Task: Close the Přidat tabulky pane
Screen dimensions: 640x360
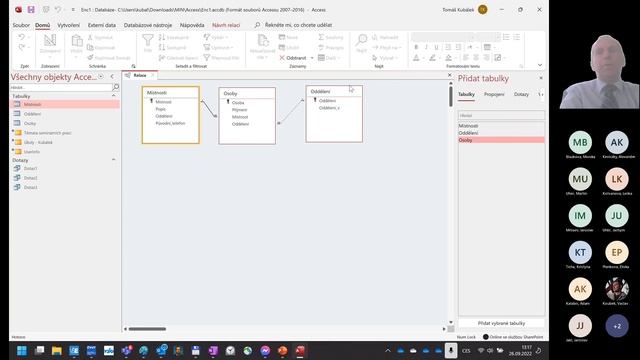Action: 541,78
